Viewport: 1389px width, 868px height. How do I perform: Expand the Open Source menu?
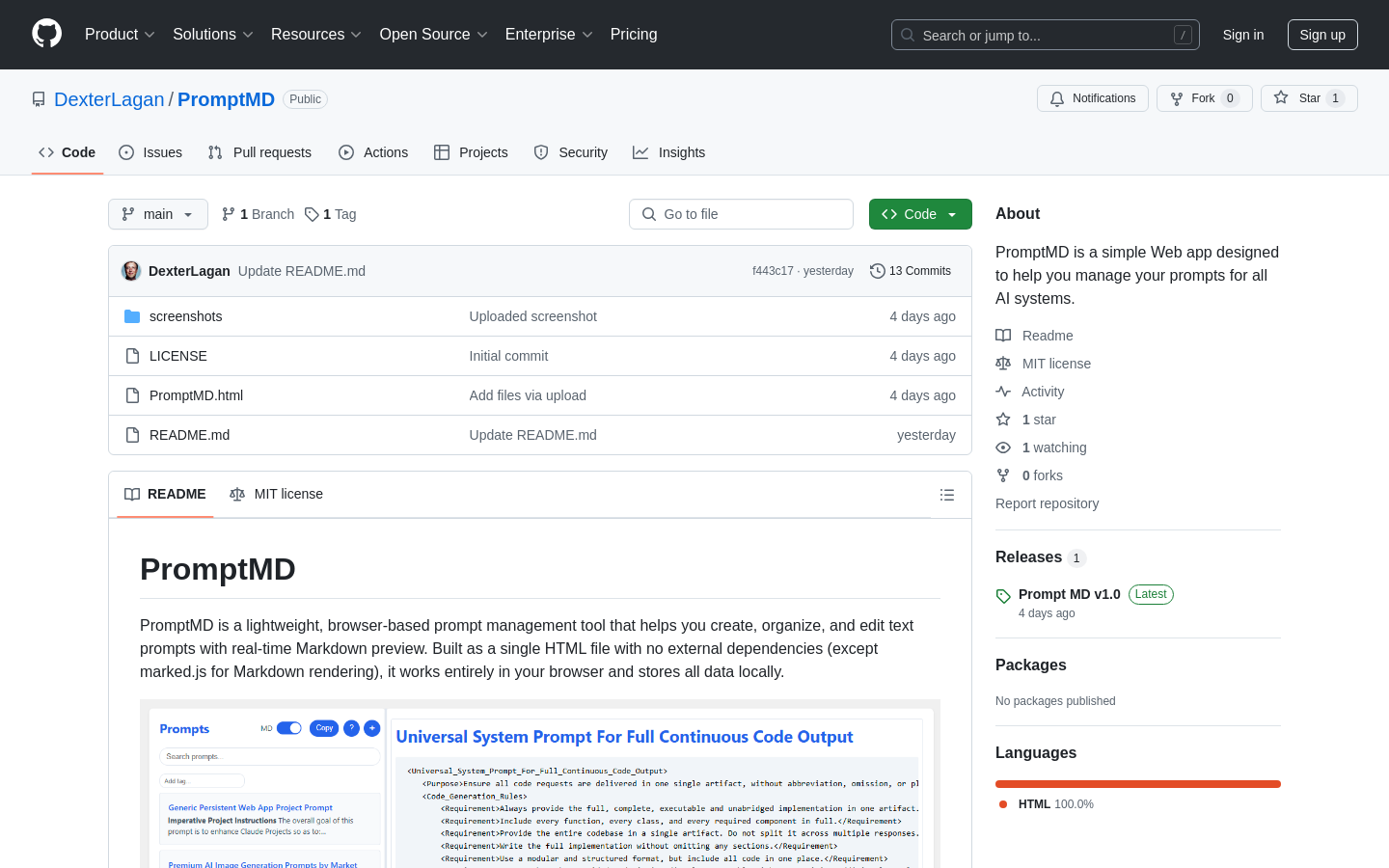point(434,35)
